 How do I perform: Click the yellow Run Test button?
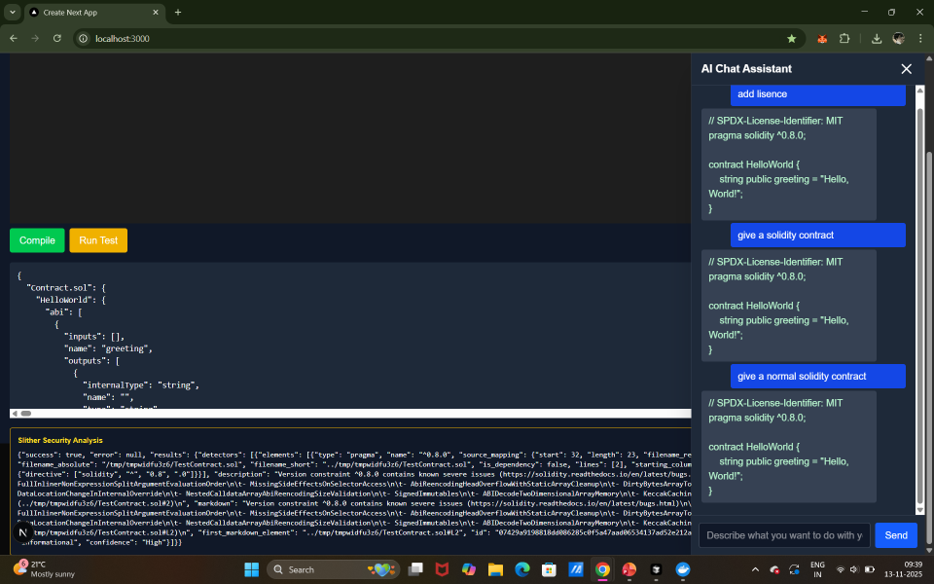click(x=98, y=240)
